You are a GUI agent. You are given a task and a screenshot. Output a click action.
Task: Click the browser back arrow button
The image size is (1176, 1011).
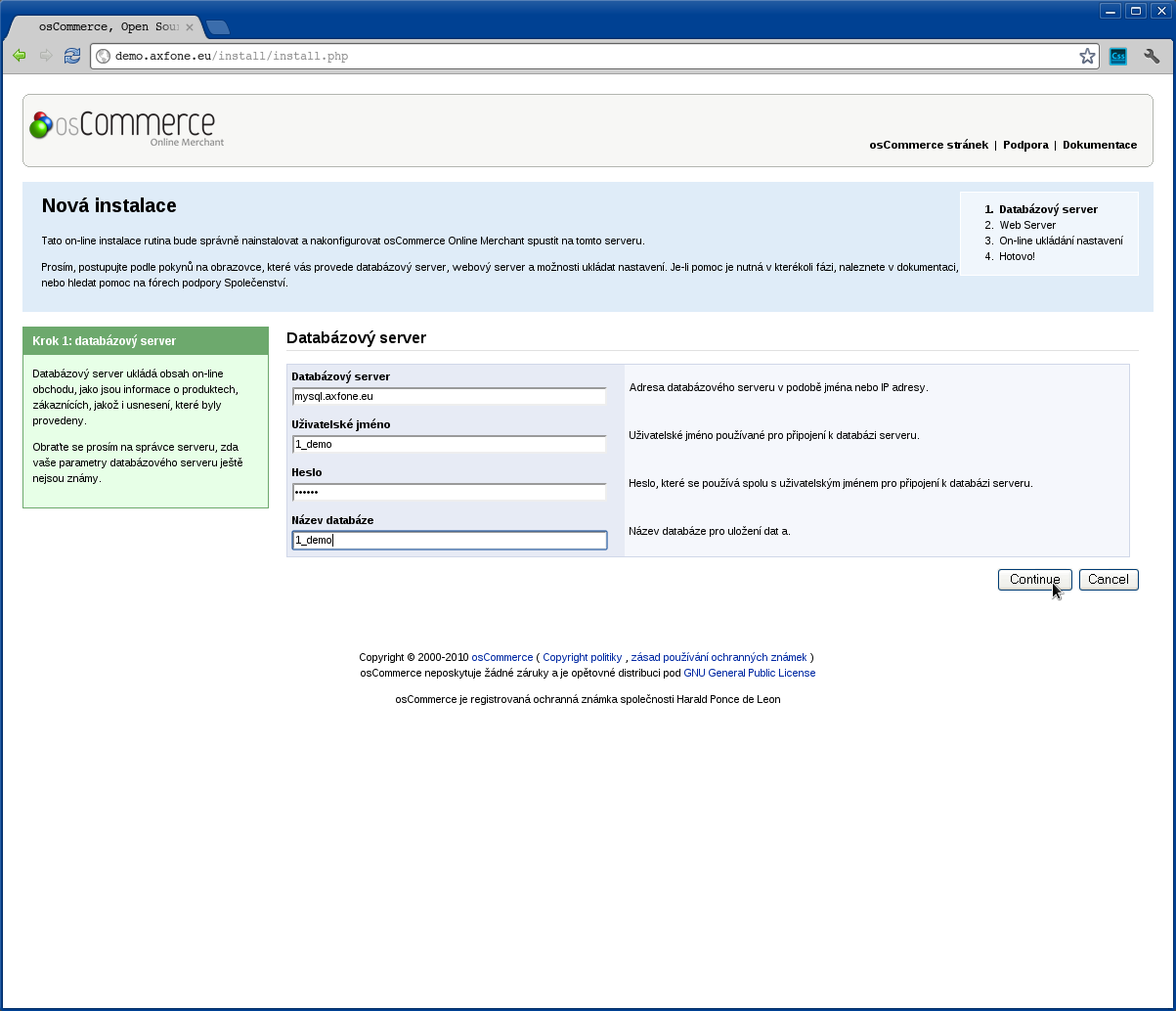(x=20, y=56)
